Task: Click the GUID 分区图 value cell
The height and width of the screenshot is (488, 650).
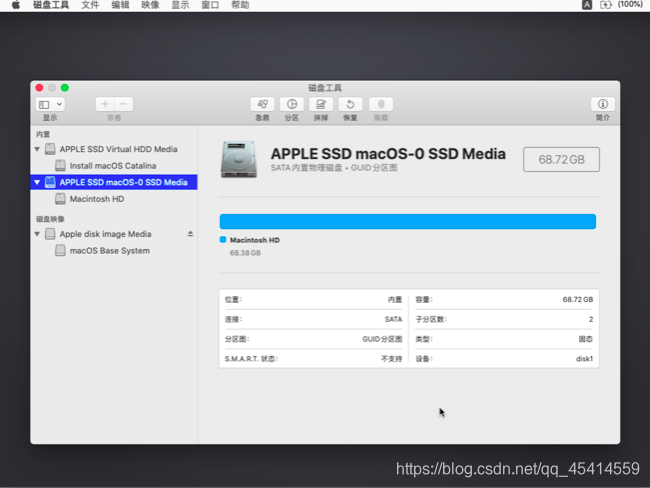Action: click(x=382, y=339)
